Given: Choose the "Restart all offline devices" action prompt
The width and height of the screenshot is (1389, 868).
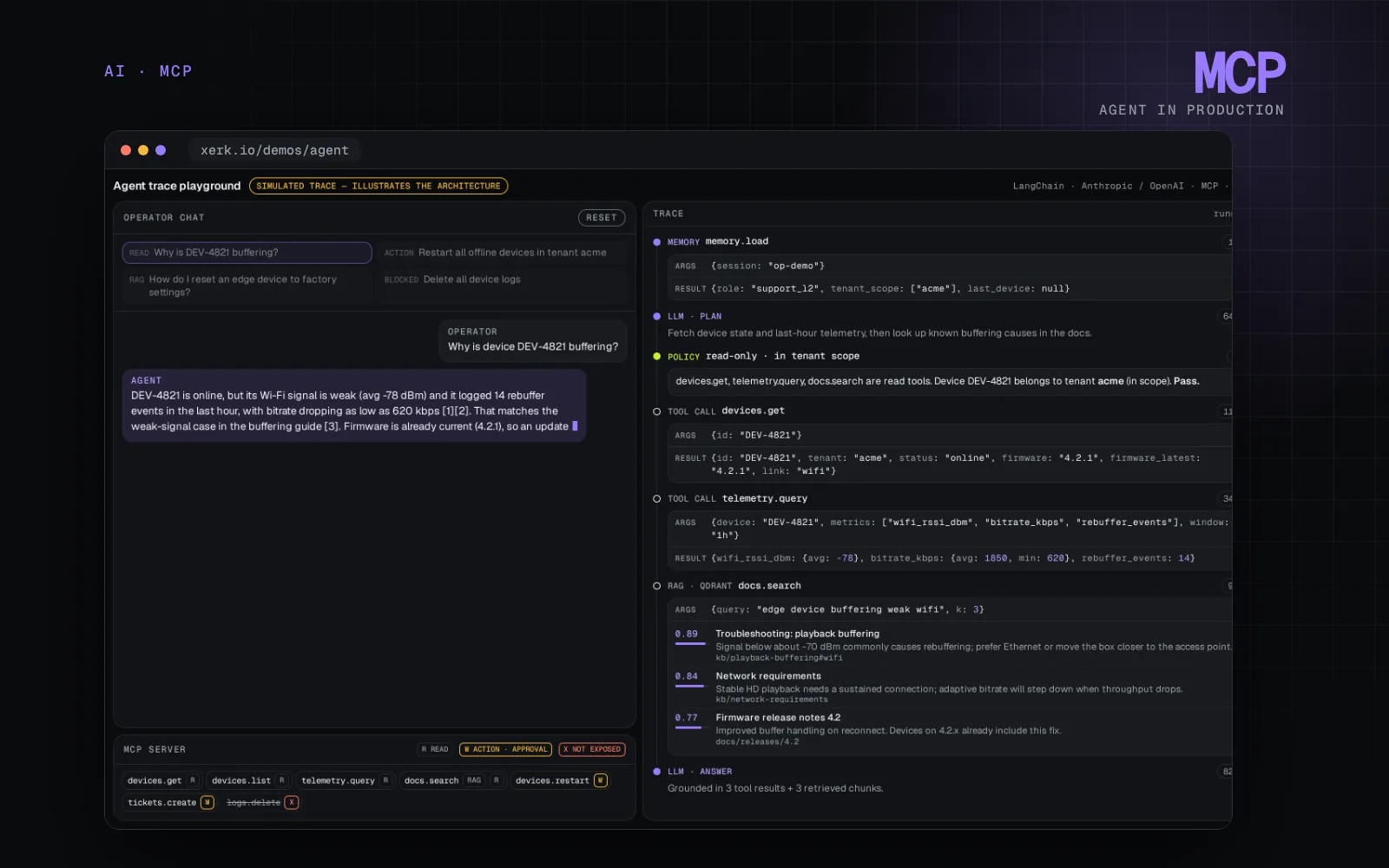Looking at the screenshot, I should coord(502,253).
